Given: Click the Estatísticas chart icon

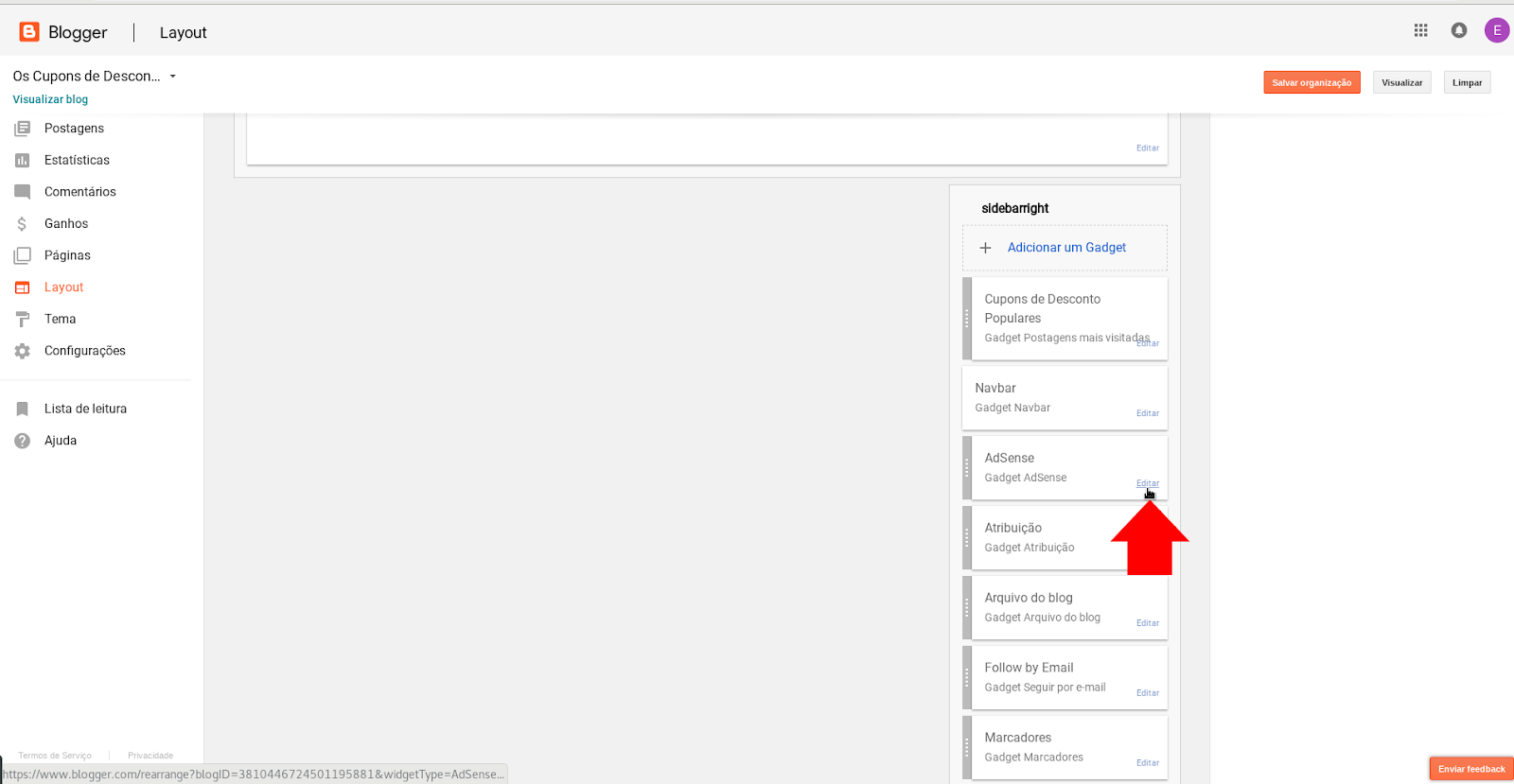Looking at the screenshot, I should tap(23, 161).
